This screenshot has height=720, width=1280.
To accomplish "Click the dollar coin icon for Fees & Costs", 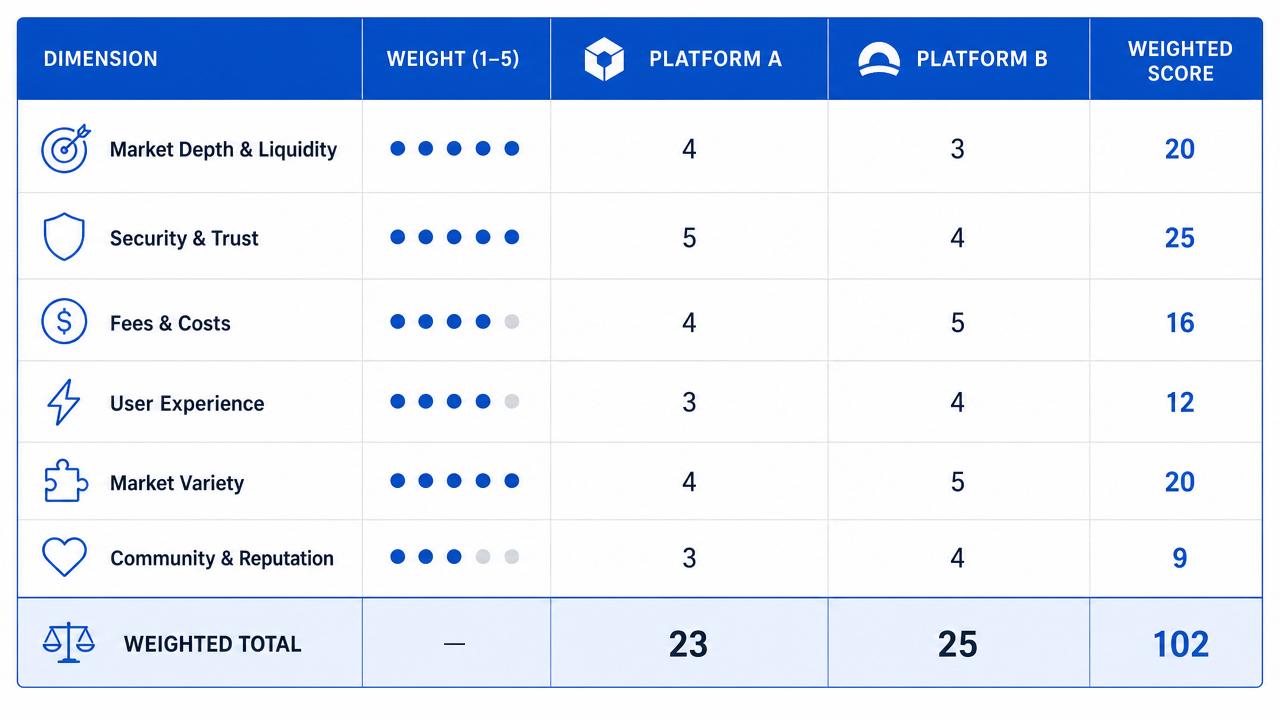I will click(x=64, y=322).
